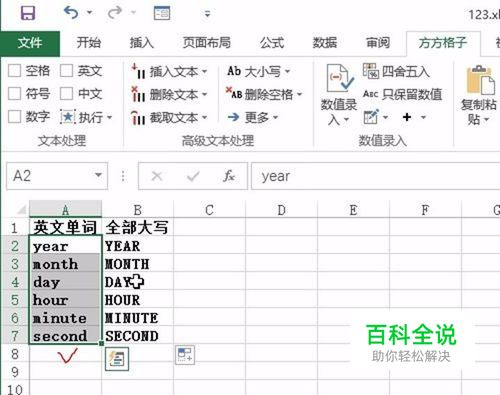Click the 数值录入 large document icon
The height and width of the screenshot is (395, 500).
pyautogui.click(x=339, y=79)
